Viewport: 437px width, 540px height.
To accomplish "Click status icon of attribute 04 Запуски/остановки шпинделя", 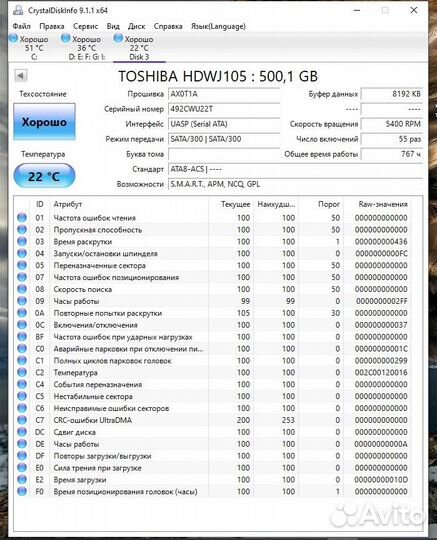I will tap(22, 253).
